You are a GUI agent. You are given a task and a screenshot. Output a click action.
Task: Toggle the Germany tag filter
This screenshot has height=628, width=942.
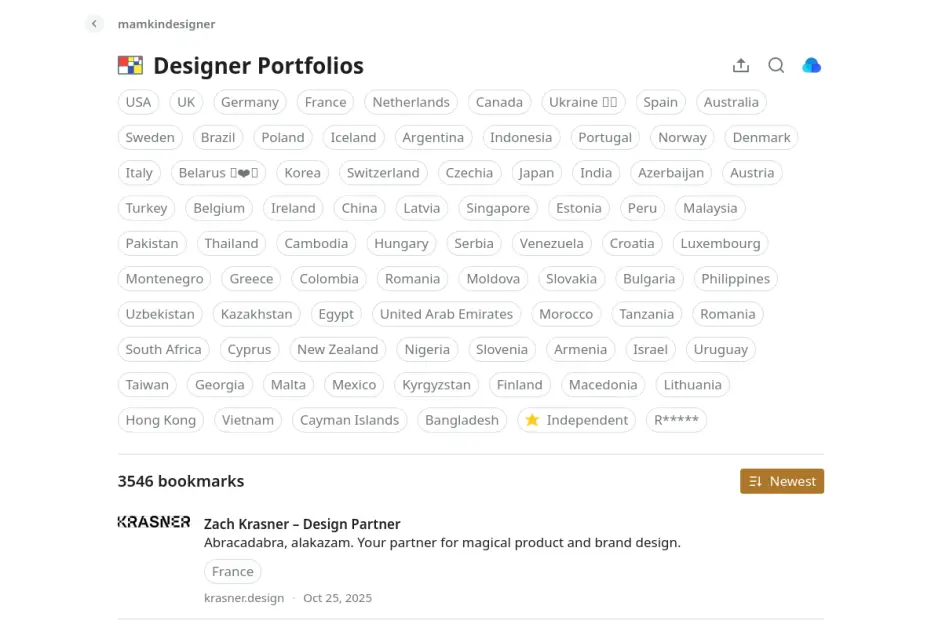pos(249,102)
